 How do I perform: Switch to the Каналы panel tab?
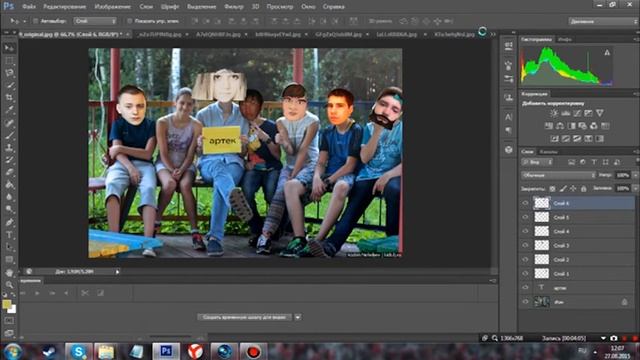tap(549, 152)
